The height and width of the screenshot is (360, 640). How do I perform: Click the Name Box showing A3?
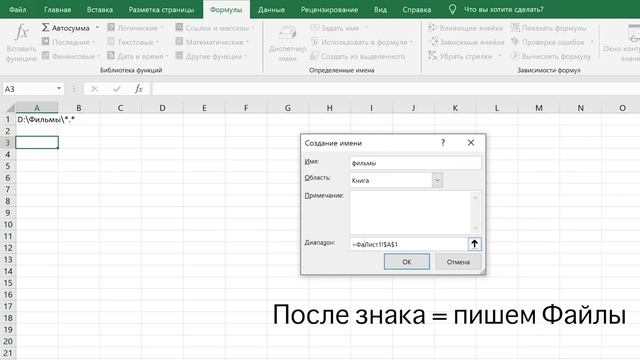pyautogui.click(x=29, y=89)
